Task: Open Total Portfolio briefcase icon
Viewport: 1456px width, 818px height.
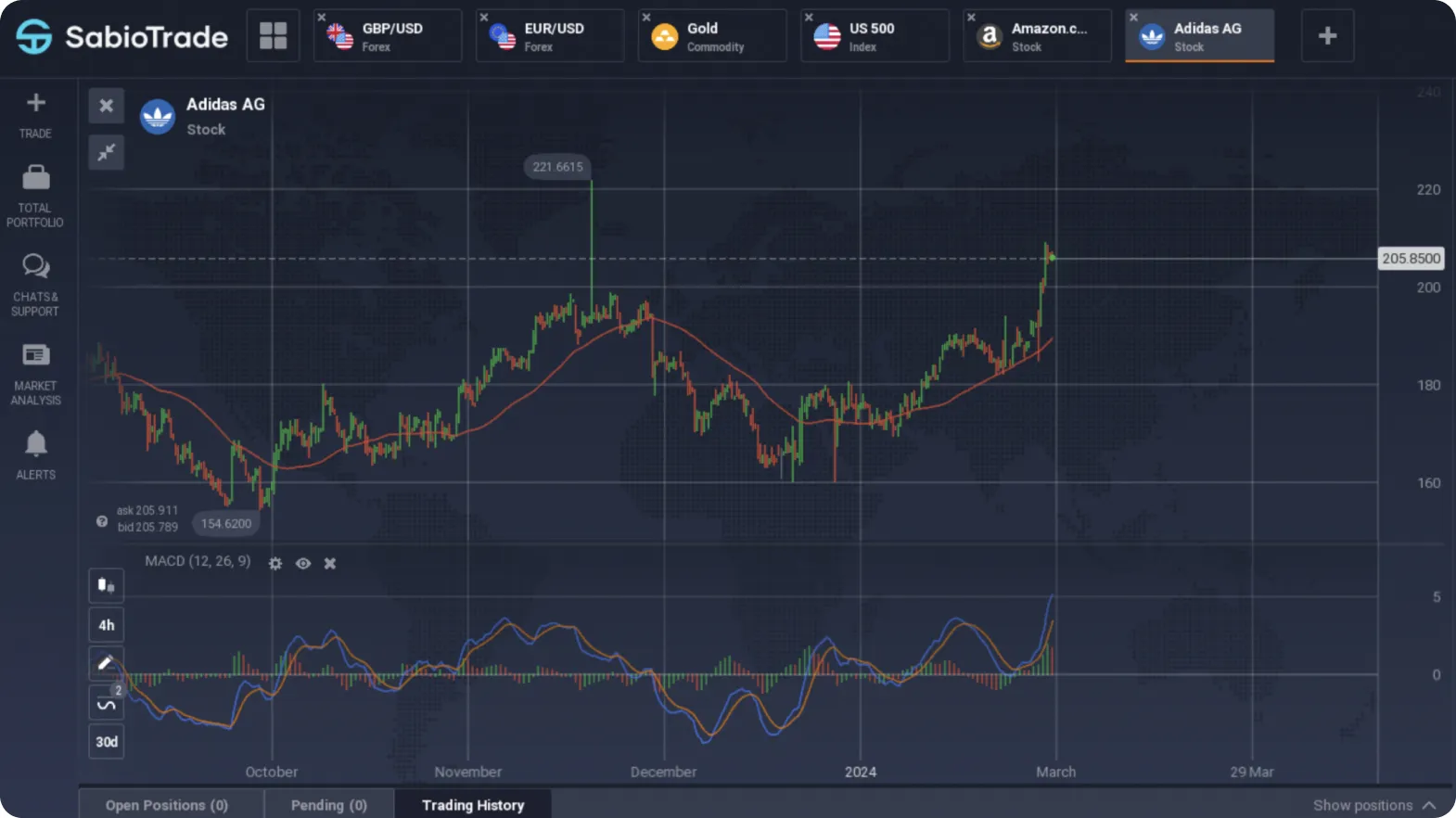Action: pyautogui.click(x=35, y=176)
